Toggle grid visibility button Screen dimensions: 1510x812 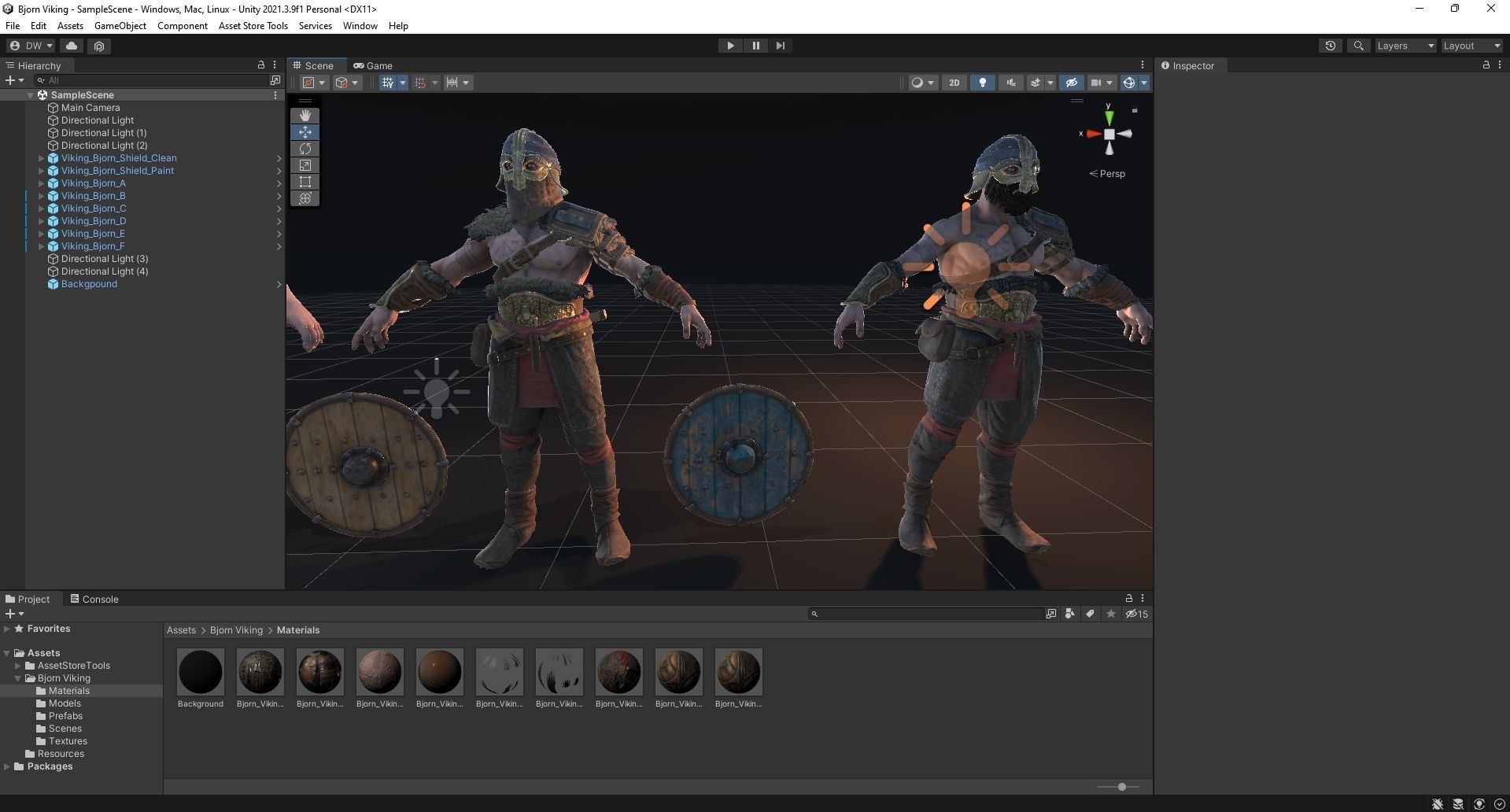coord(387,83)
